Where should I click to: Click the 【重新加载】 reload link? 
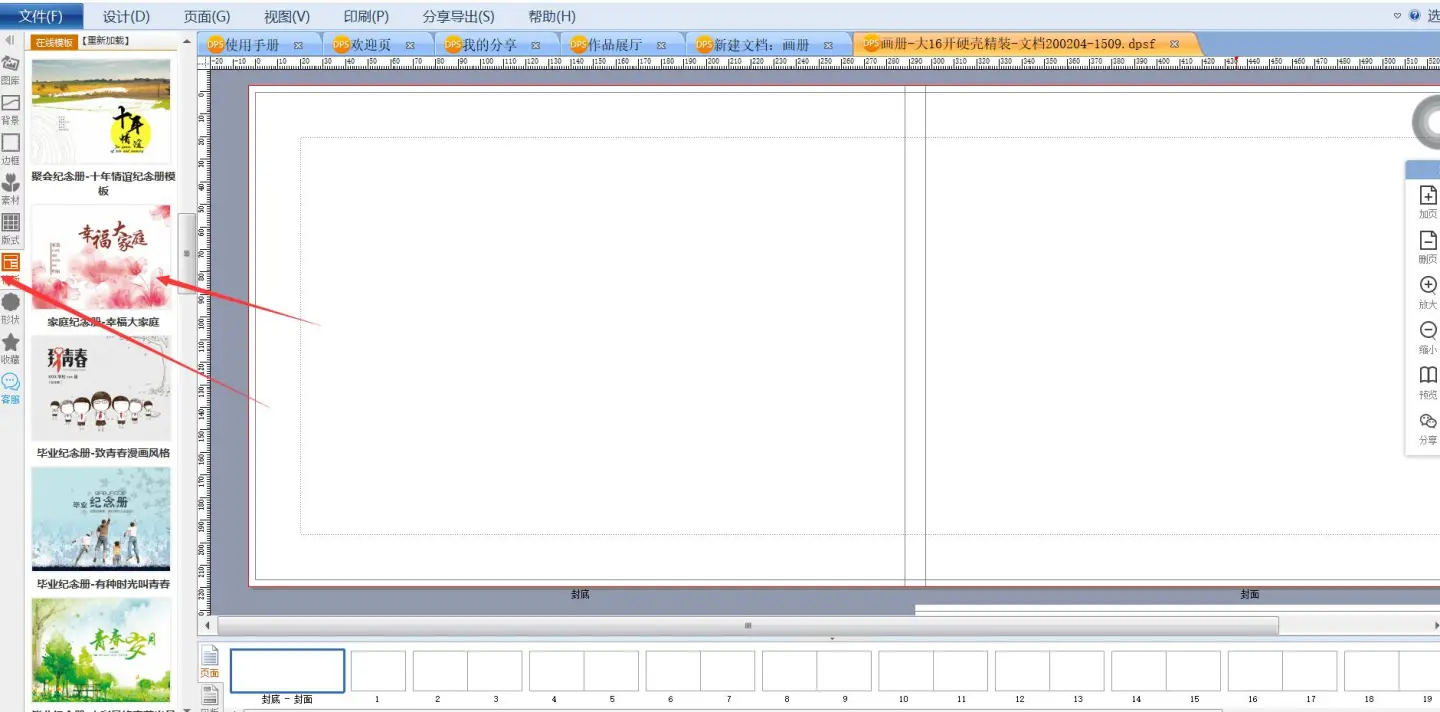coord(106,41)
